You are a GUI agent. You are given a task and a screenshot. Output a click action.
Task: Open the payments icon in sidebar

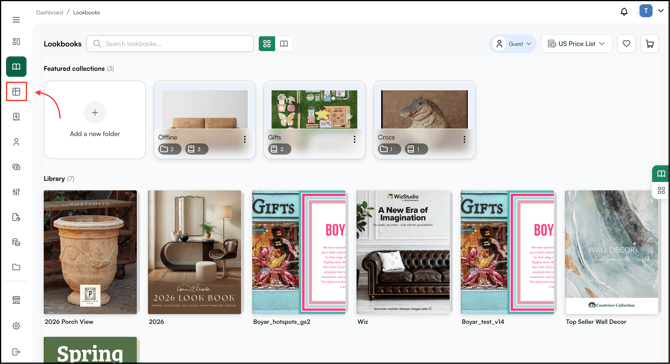pos(16,167)
